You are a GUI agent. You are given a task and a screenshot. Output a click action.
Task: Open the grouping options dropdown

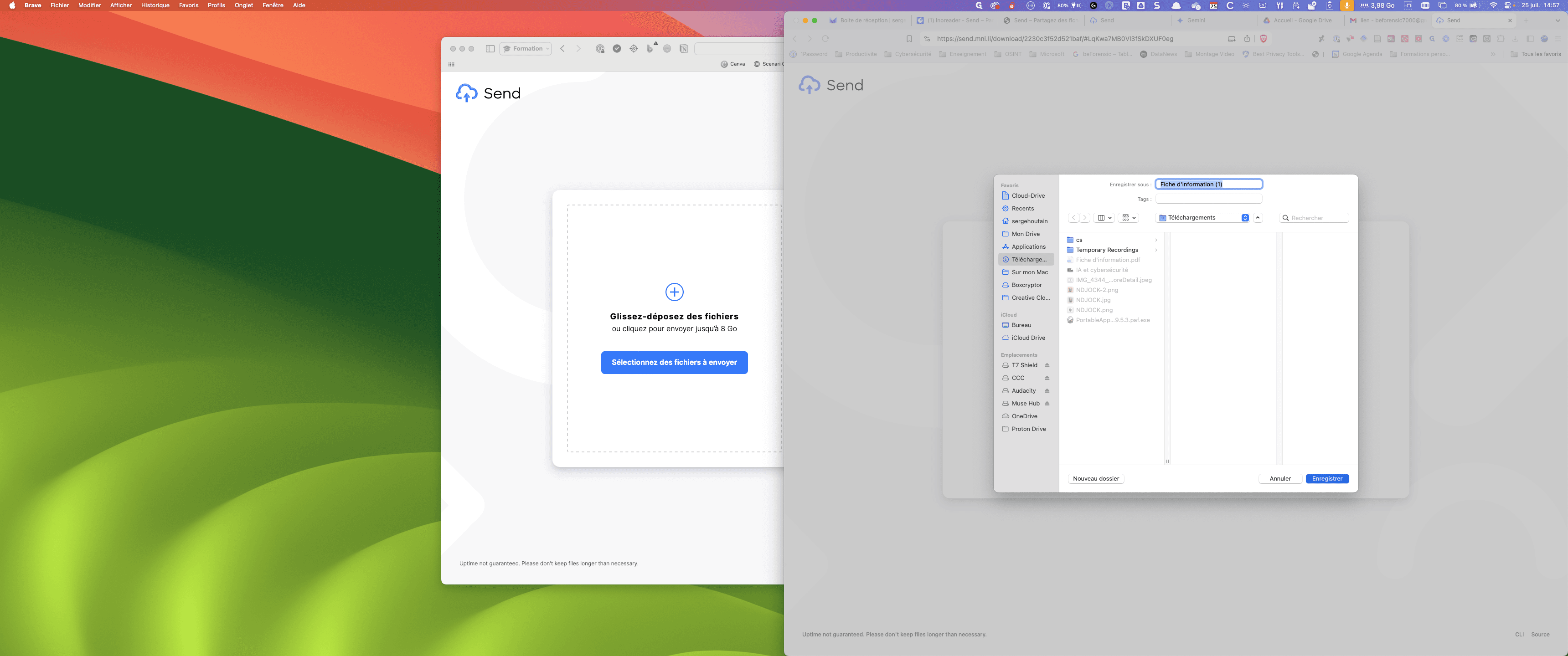click(x=1129, y=218)
